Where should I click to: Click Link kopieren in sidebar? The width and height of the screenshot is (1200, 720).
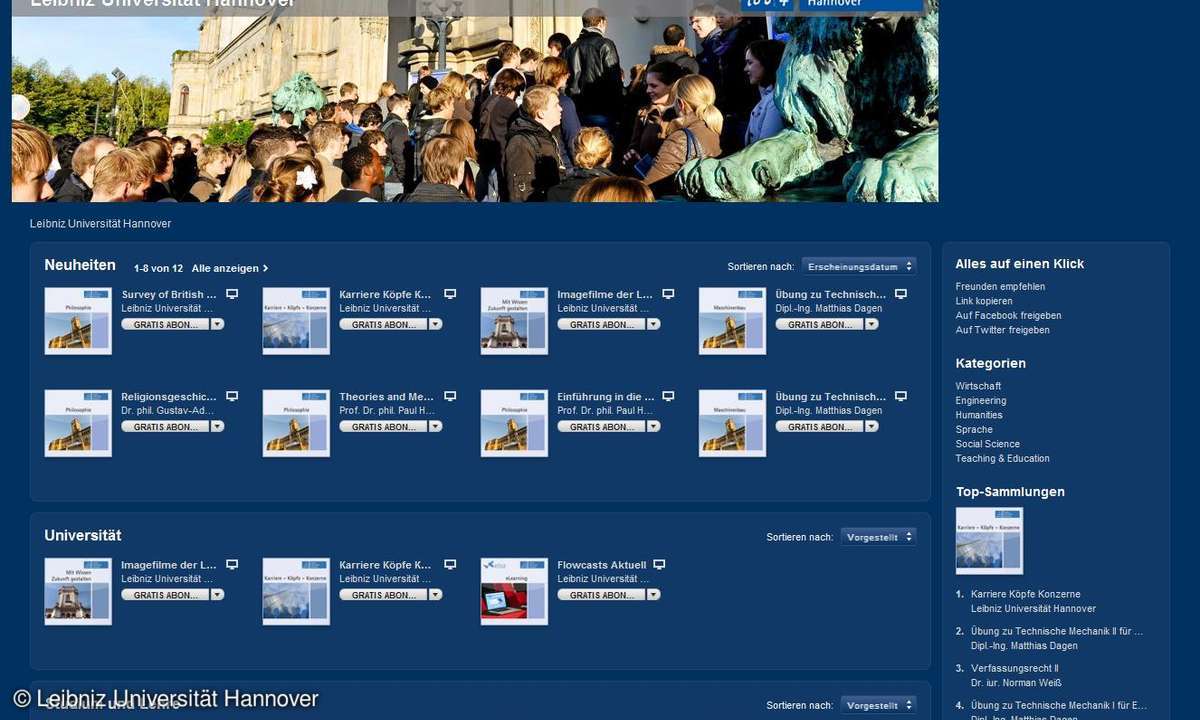(984, 301)
